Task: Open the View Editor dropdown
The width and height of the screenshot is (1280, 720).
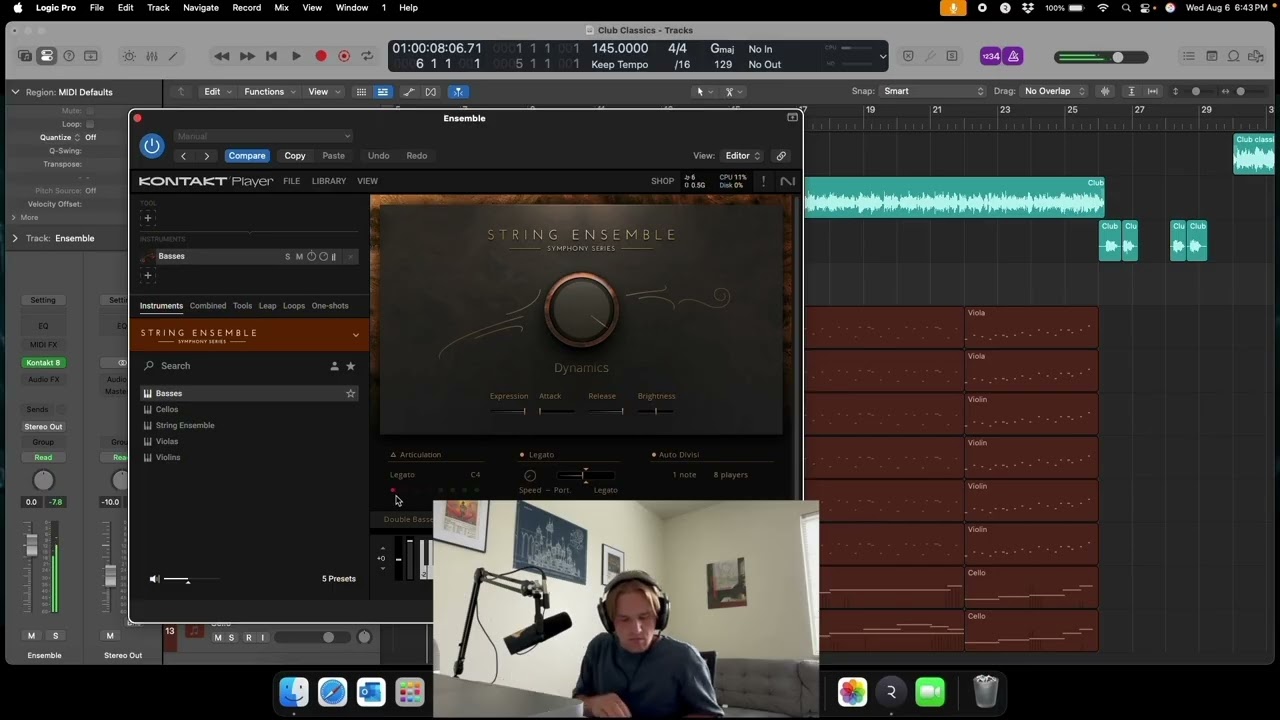Action: pyautogui.click(x=743, y=156)
